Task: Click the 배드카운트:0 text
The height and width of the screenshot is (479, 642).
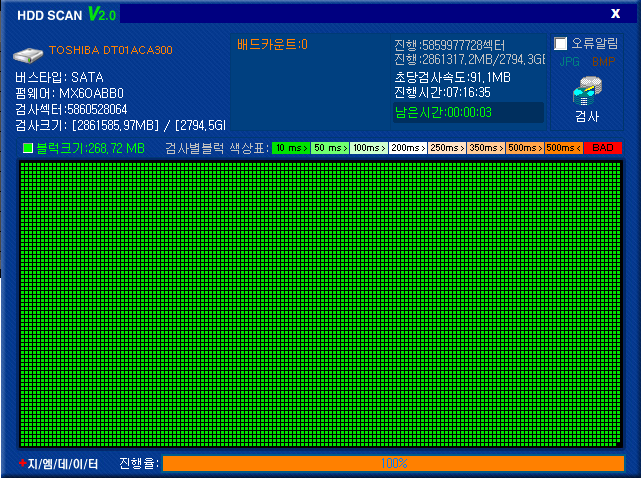Action: (272, 44)
